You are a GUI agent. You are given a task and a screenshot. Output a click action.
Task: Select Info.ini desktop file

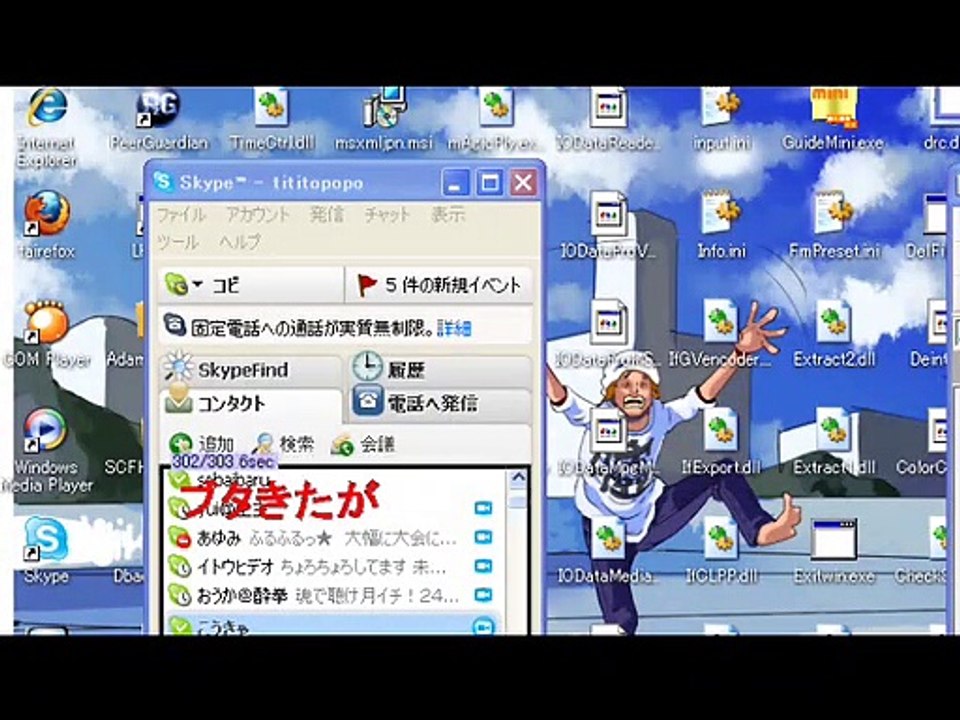[722, 214]
